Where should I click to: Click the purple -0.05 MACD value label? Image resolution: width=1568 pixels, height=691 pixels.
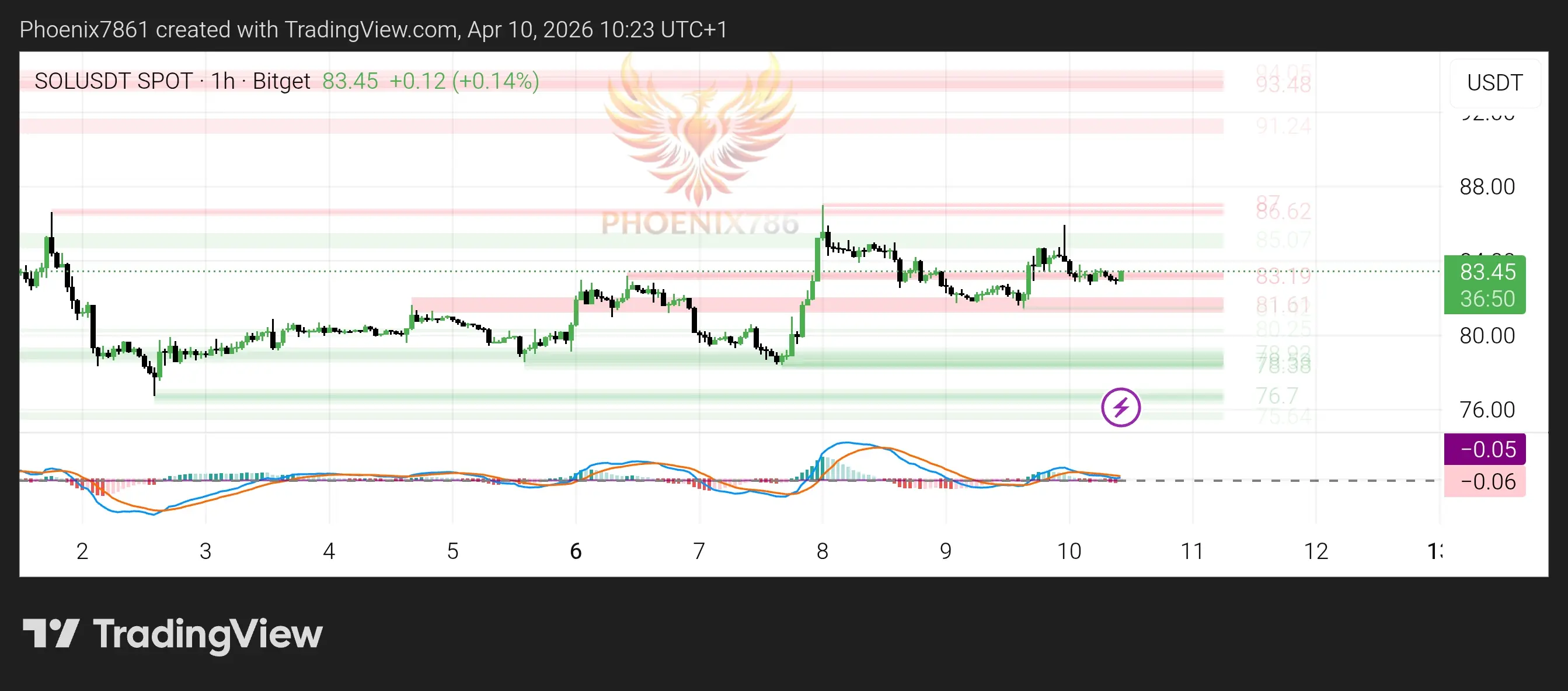tap(1484, 449)
